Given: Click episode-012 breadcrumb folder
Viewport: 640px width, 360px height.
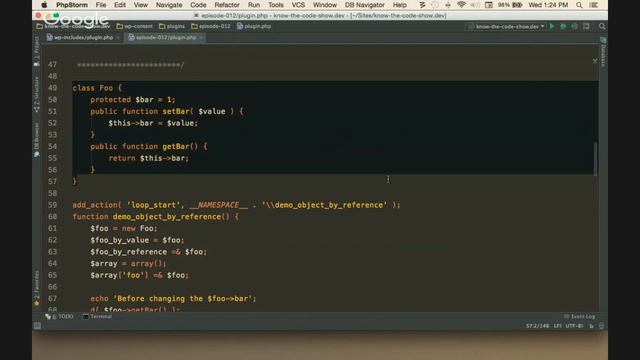Looking at the screenshot, I should click(x=211, y=26).
